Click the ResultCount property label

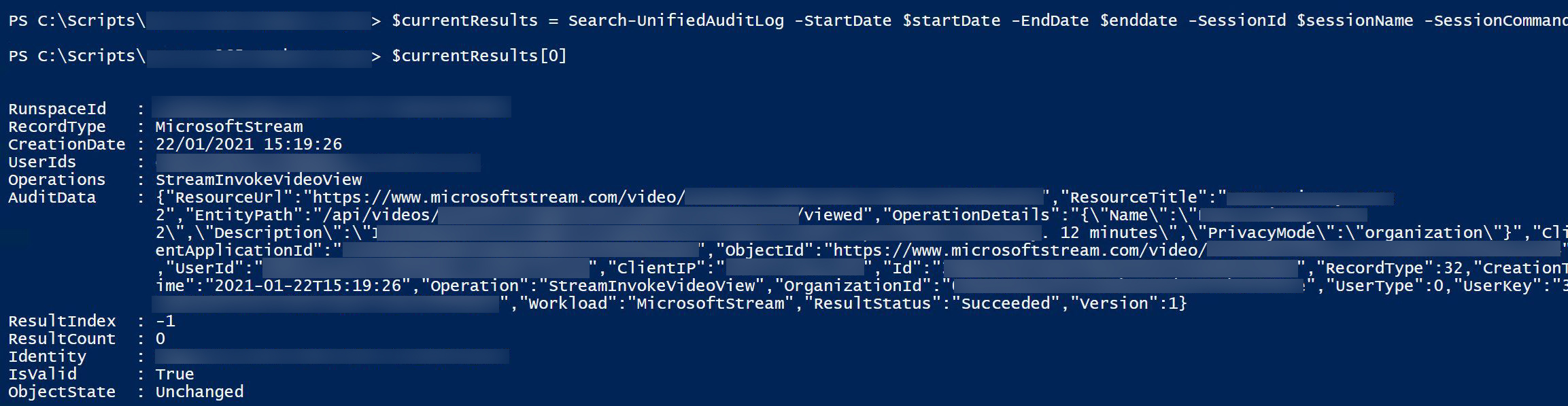pos(62,339)
